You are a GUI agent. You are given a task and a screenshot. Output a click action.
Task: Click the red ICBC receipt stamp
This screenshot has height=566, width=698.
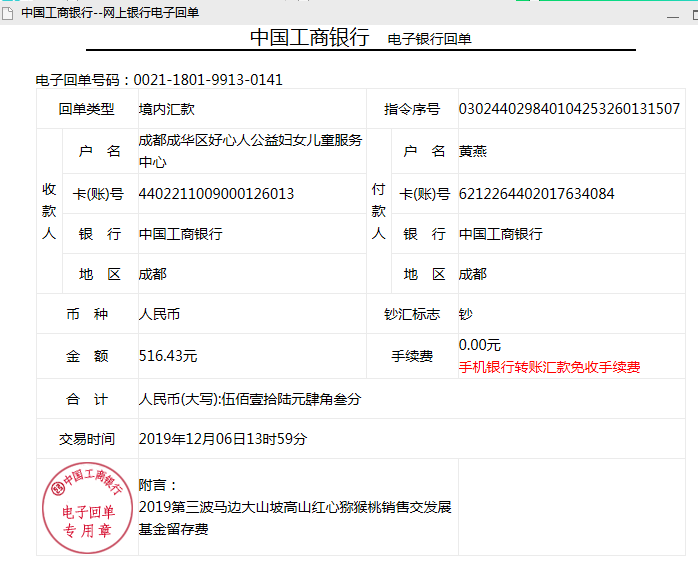pos(87,506)
